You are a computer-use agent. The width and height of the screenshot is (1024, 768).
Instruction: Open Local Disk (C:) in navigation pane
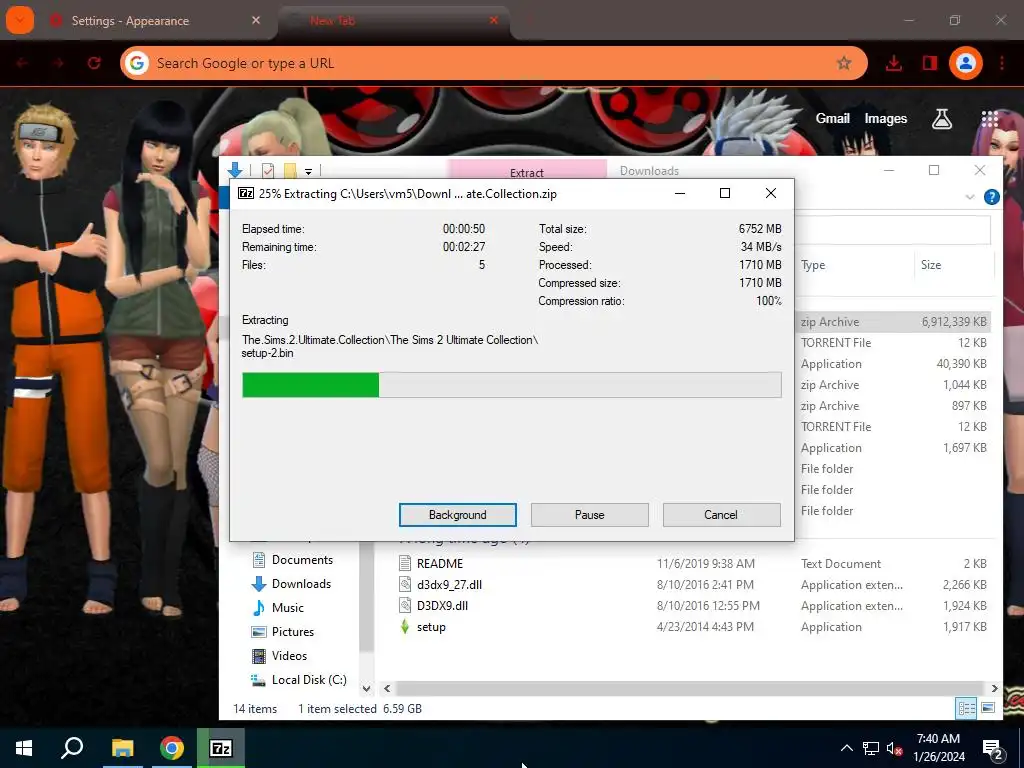pyautogui.click(x=309, y=680)
